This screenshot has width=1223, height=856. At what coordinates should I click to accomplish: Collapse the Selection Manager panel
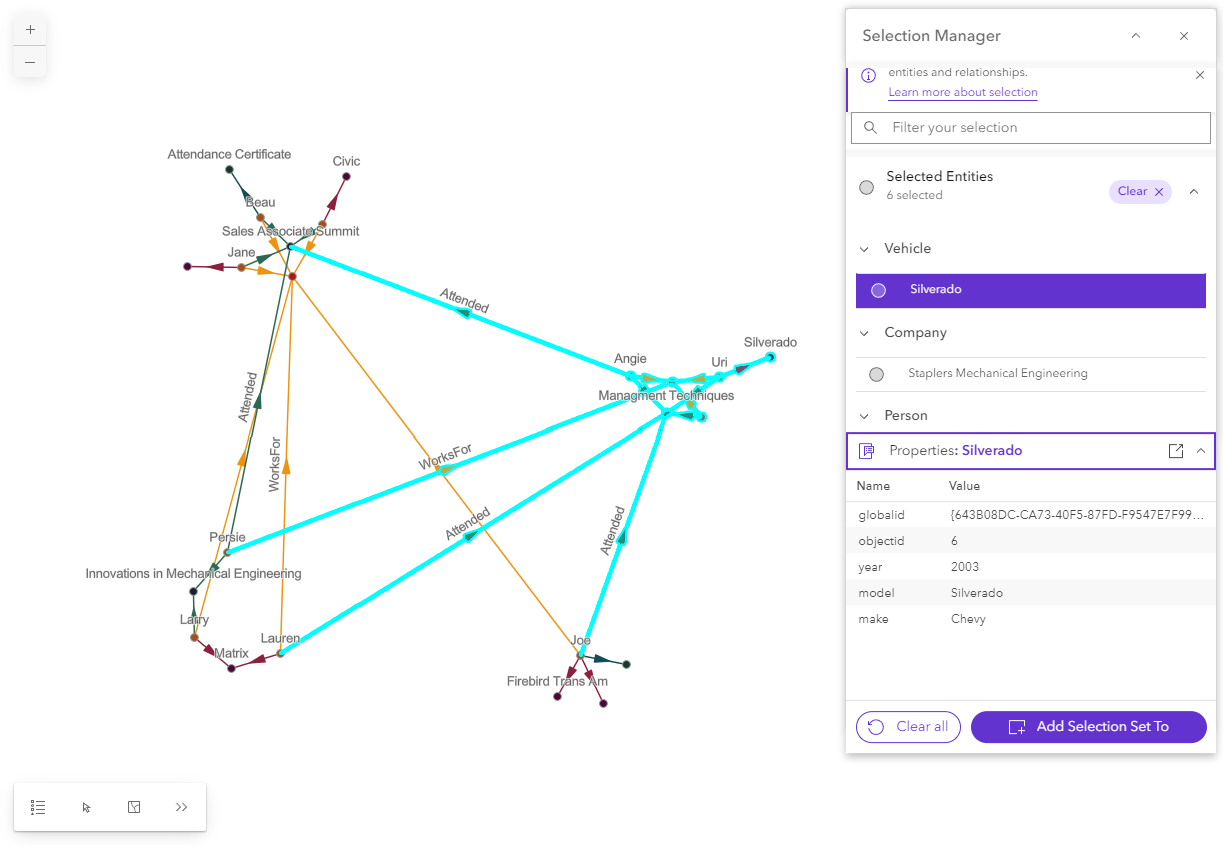click(x=1135, y=36)
